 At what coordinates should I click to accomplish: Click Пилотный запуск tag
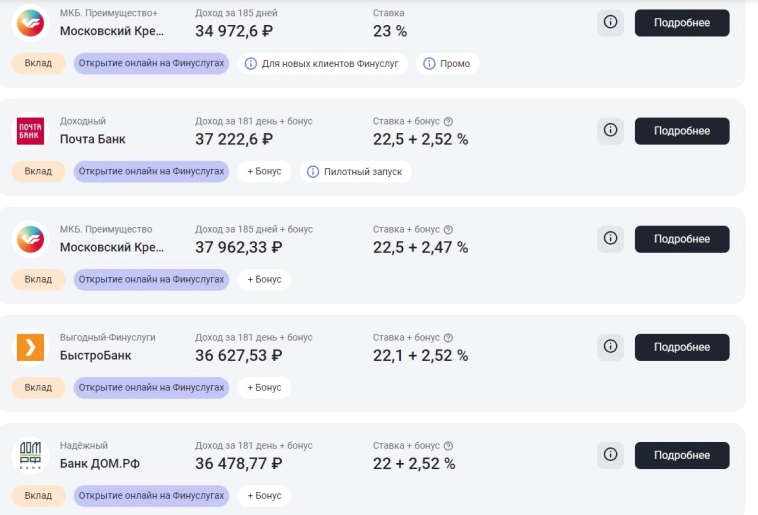point(354,172)
